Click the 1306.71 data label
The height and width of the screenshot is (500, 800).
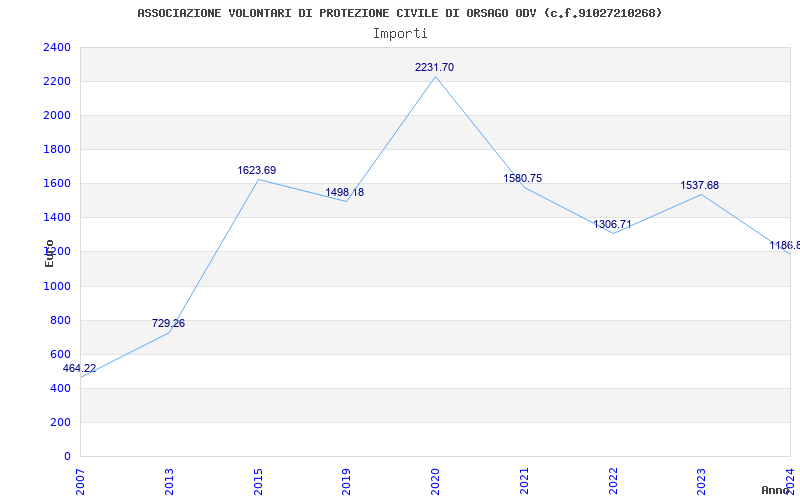[612, 224]
